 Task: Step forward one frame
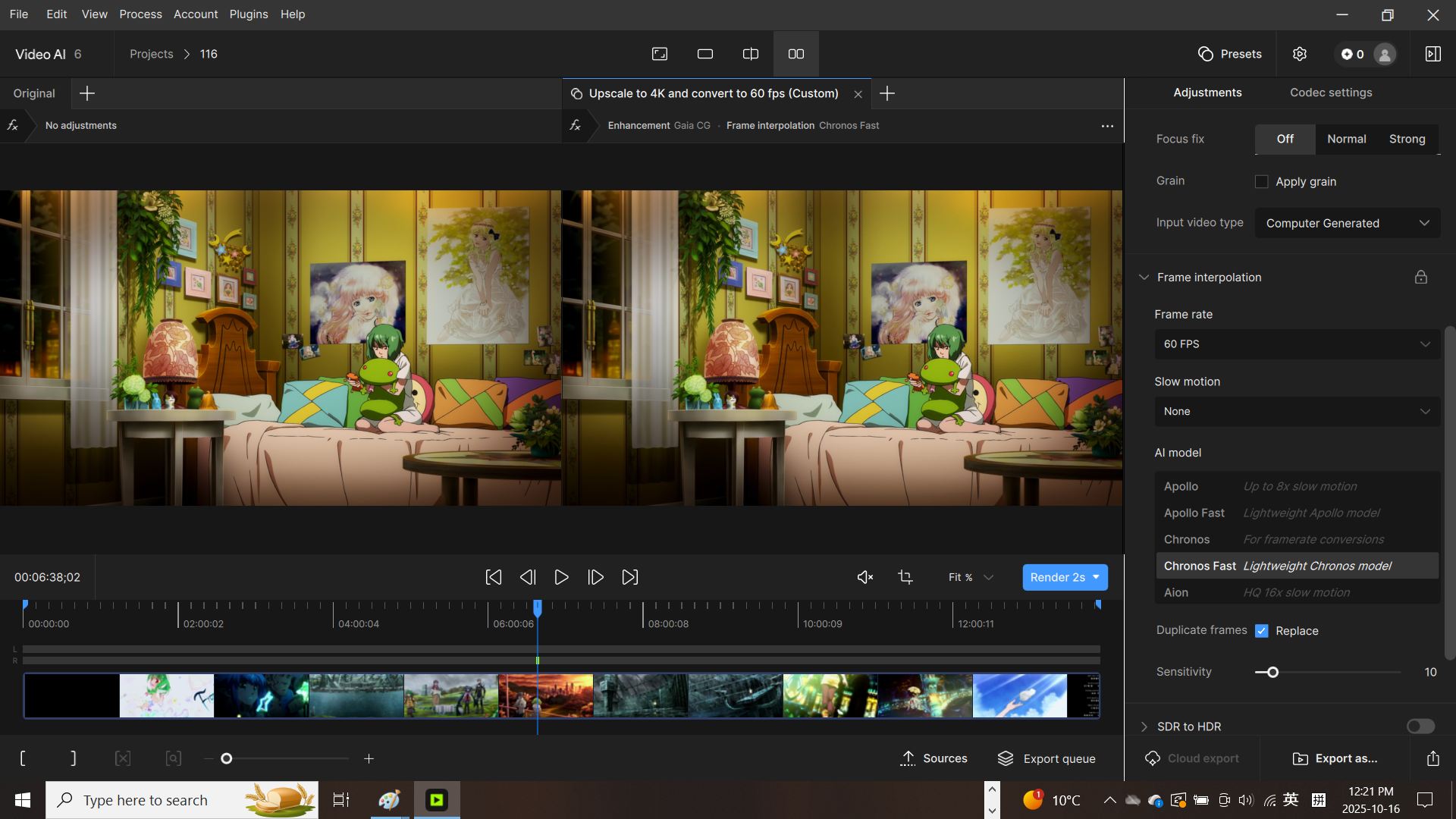pos(596,577)
